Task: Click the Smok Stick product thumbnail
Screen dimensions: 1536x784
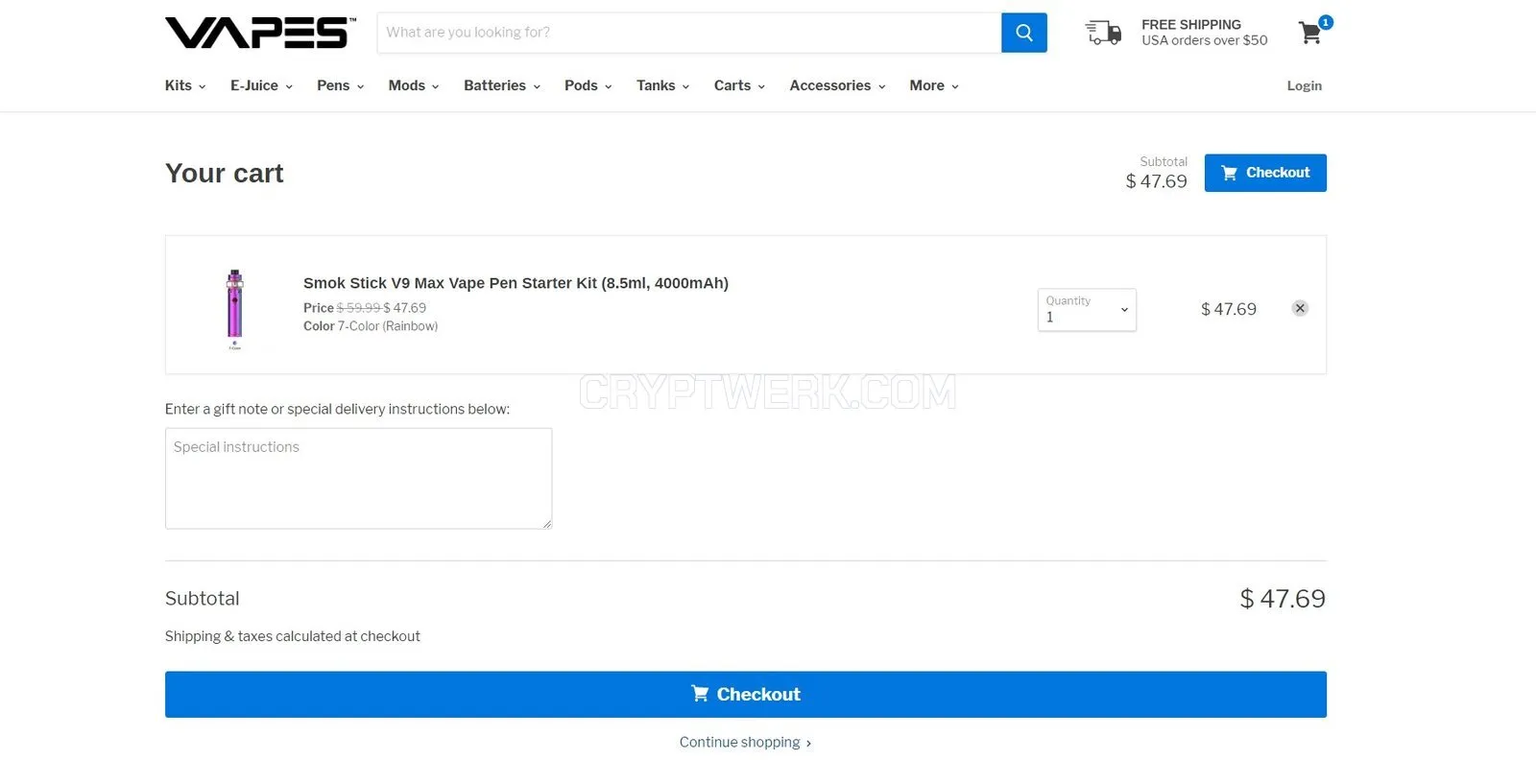Action: (235, 309)
